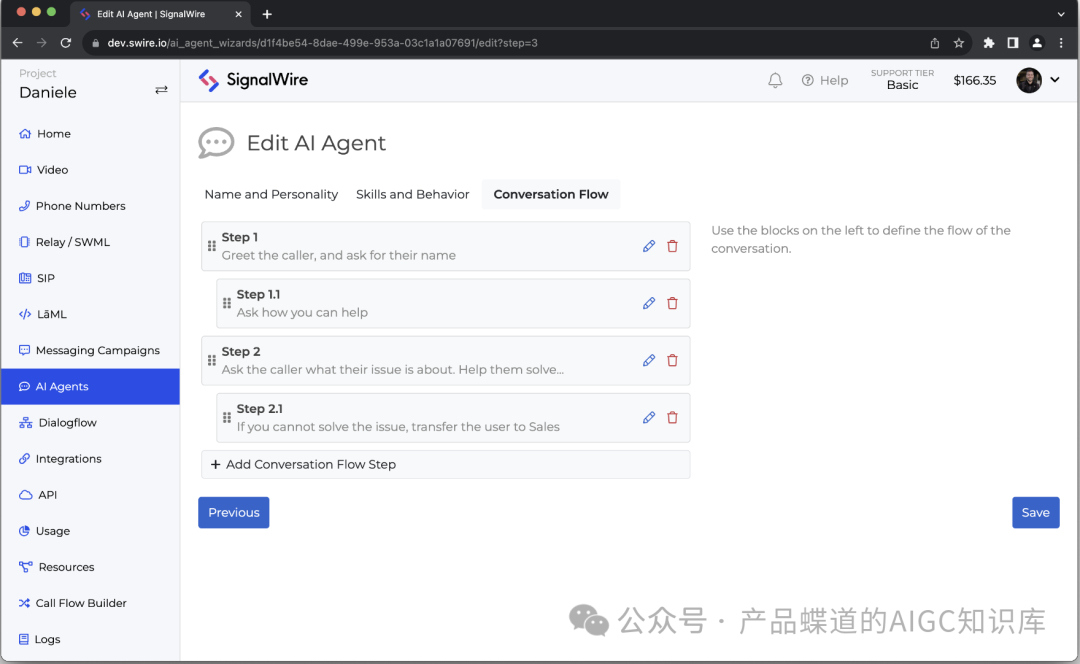Open browser extensions puzzle icon
The image size is (1080, 664).
coord(988,43)
